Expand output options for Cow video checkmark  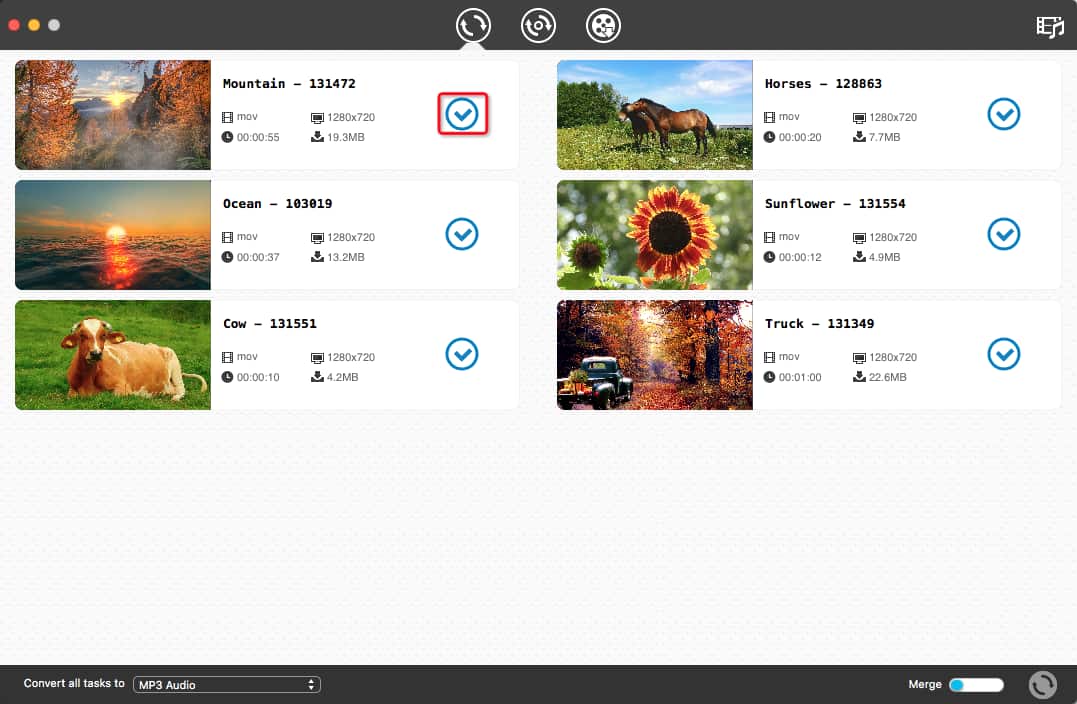[x=462, y=354]
